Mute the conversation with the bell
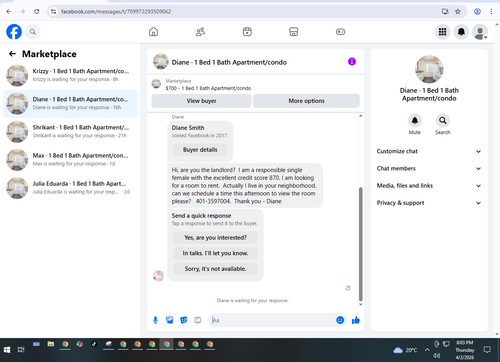The image size is (500, 362). pos(415,120)
